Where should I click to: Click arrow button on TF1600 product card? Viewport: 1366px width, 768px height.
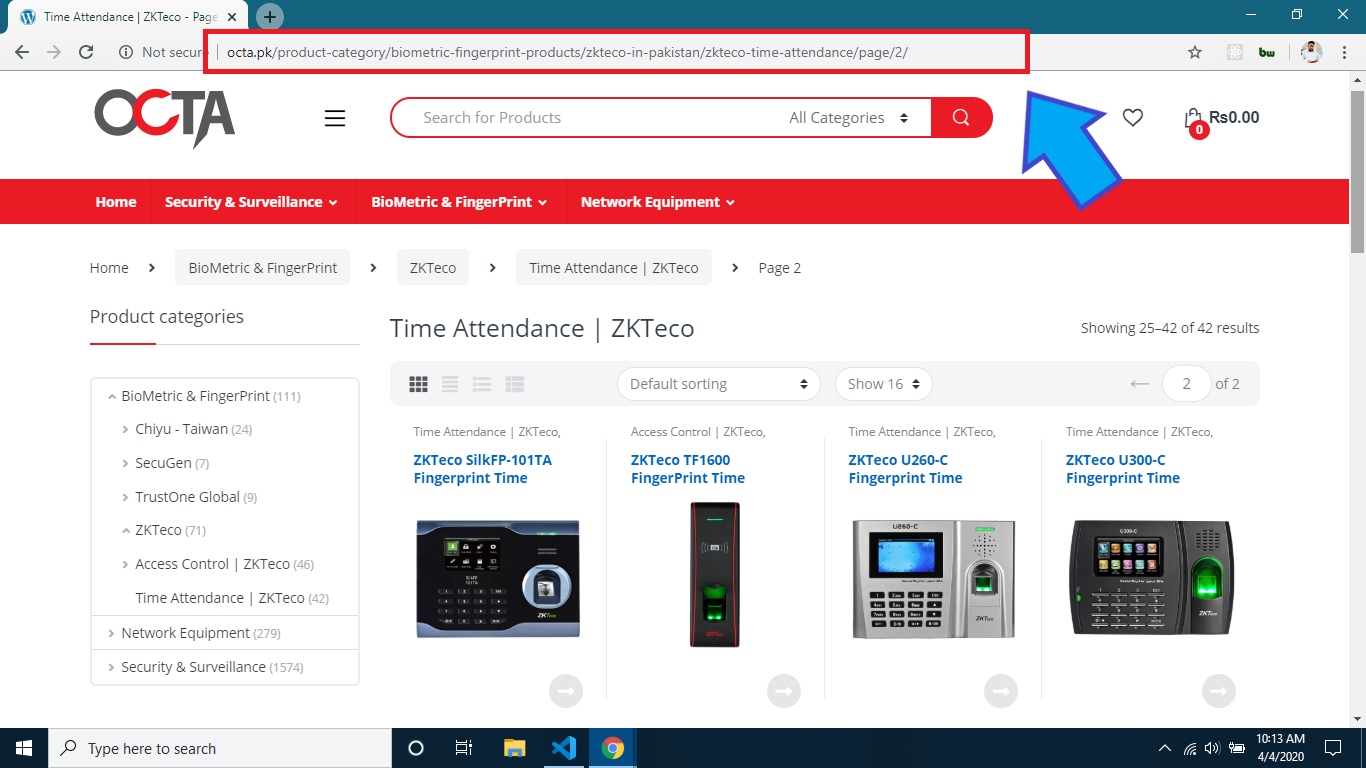(784, 691)
